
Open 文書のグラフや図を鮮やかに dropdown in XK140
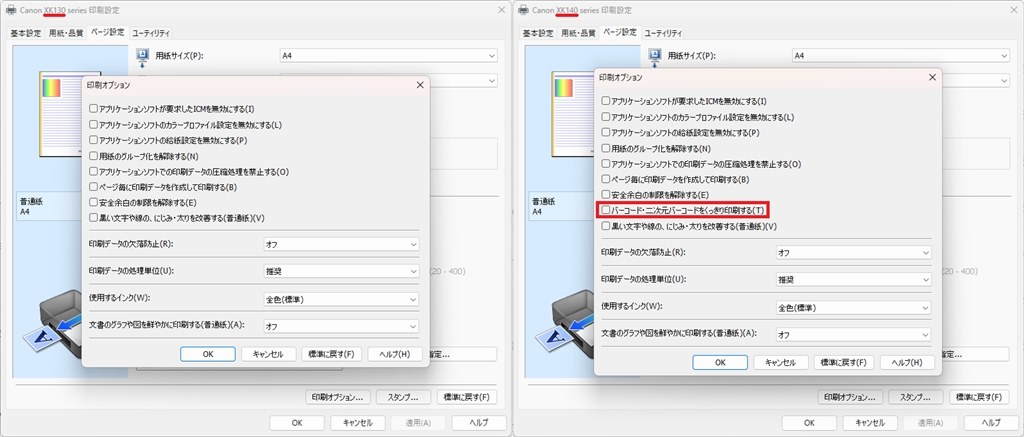point(853,334)
